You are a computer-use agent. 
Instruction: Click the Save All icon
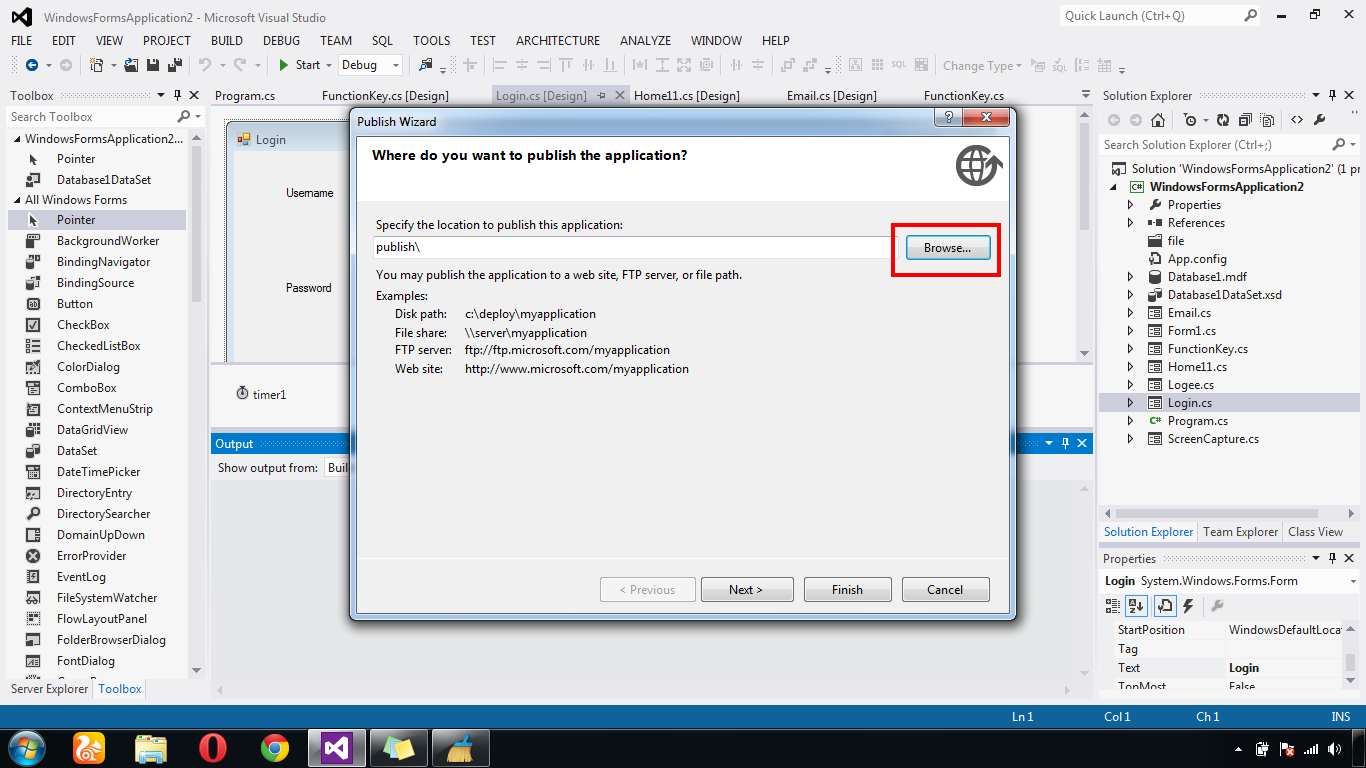coord(174,65)
